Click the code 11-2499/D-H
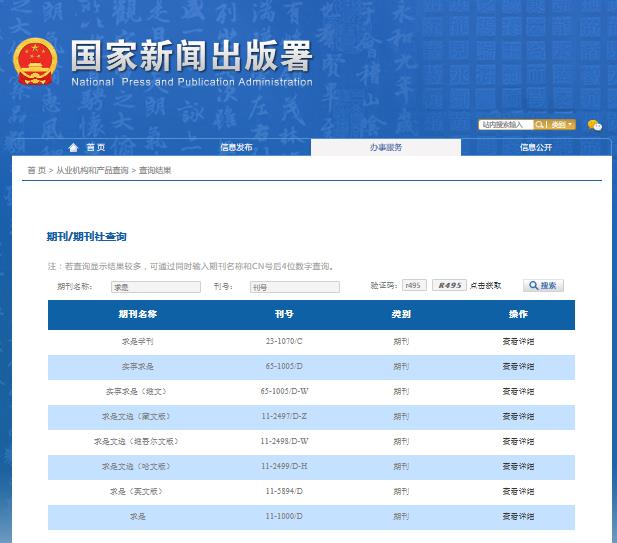This screenshot has height=543, width=617. coord(284,466)
